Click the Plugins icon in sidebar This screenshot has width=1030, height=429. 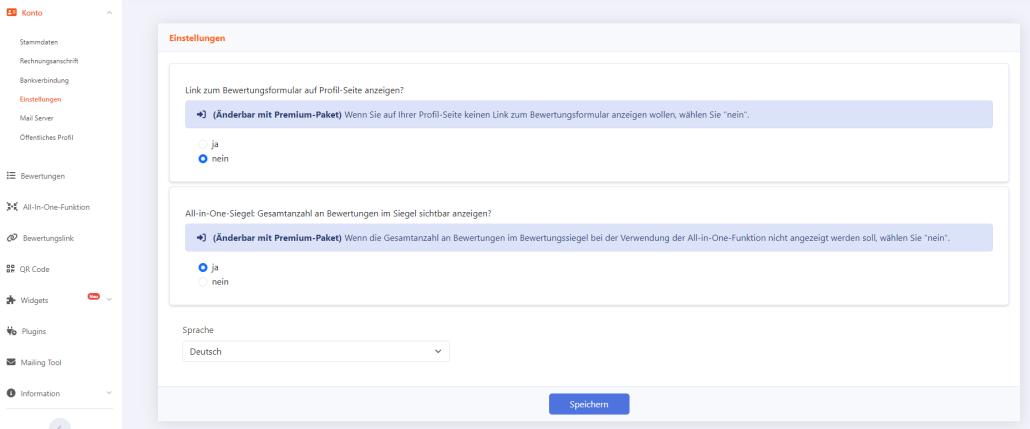11,331
